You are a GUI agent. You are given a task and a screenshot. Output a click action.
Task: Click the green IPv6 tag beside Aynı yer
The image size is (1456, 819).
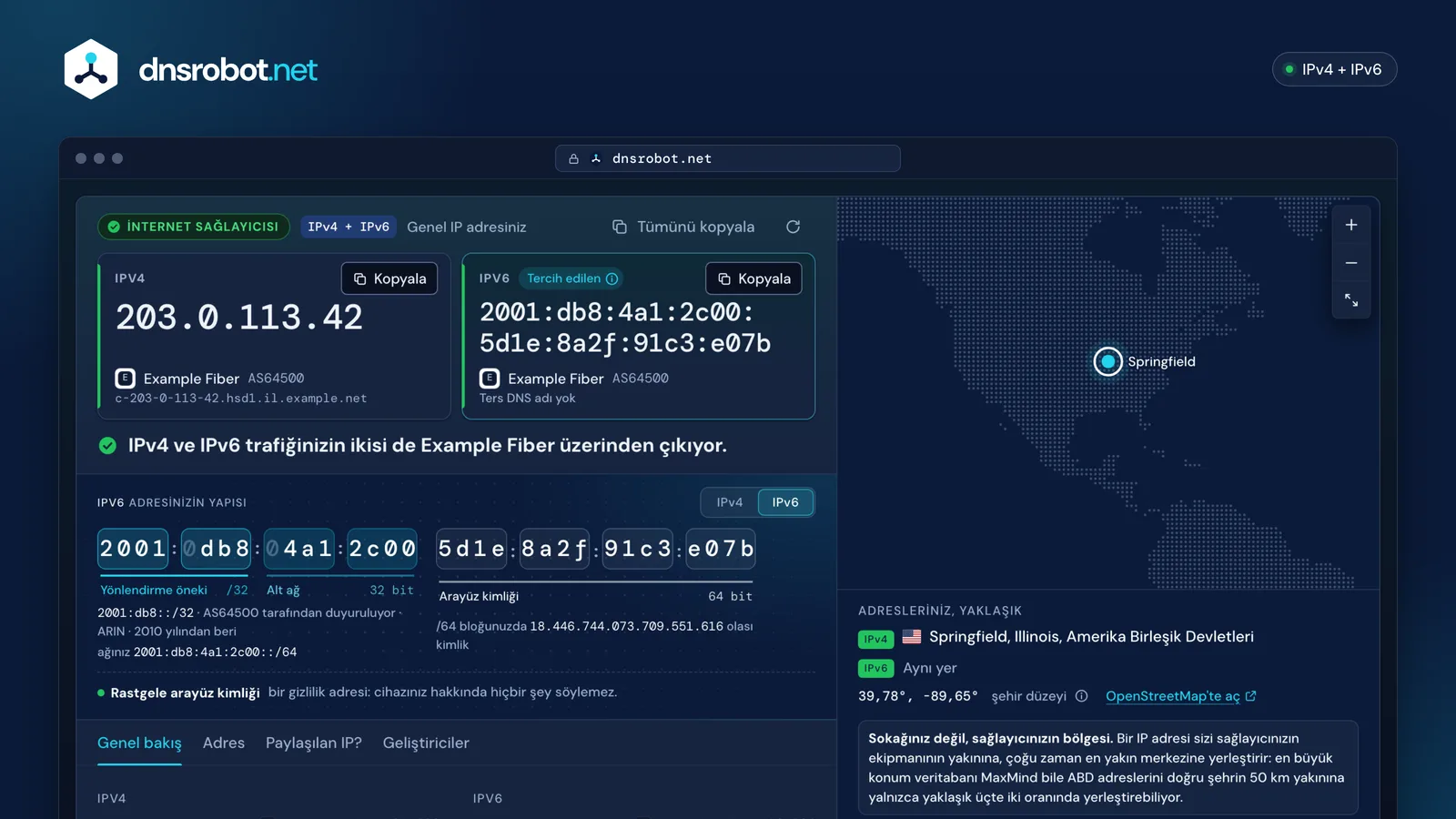pos(875,668)
